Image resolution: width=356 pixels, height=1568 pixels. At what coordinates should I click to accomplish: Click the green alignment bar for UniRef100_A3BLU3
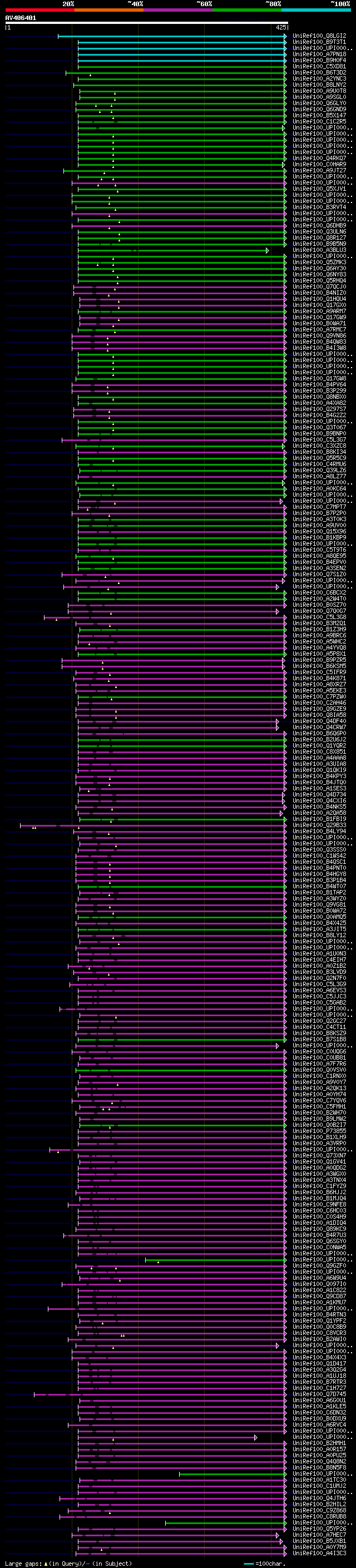pos(173,250)
